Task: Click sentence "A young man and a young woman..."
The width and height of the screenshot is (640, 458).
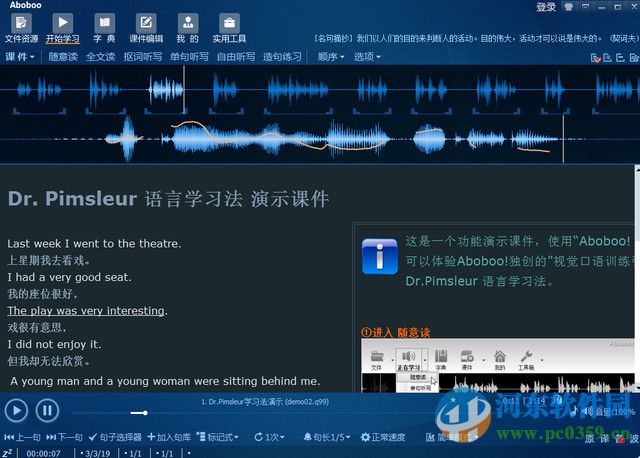Action: point(165,381)
